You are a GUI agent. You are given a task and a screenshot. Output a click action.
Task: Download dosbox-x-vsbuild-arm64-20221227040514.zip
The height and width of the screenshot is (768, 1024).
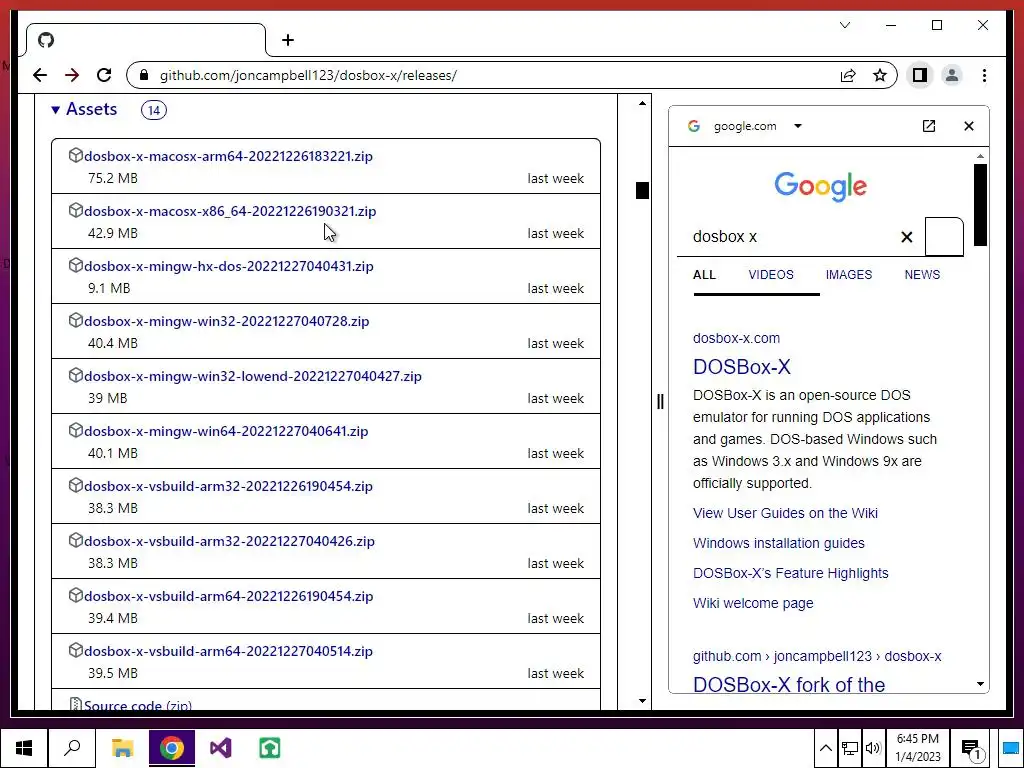tap(228, 651)
